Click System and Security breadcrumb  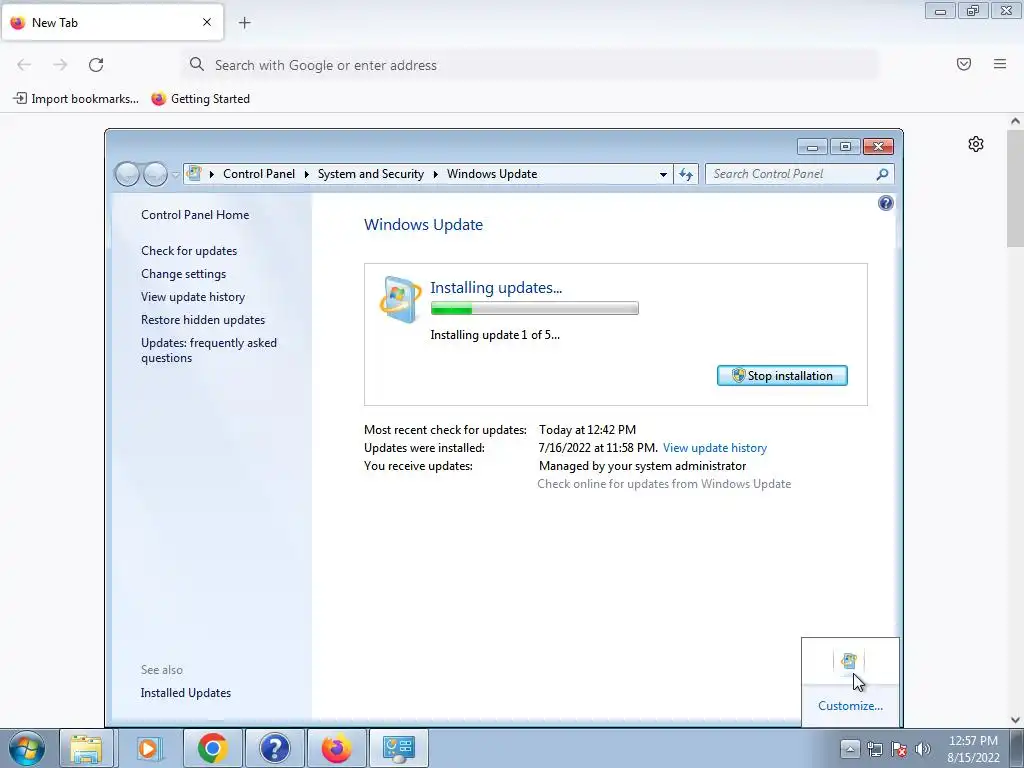370,174
